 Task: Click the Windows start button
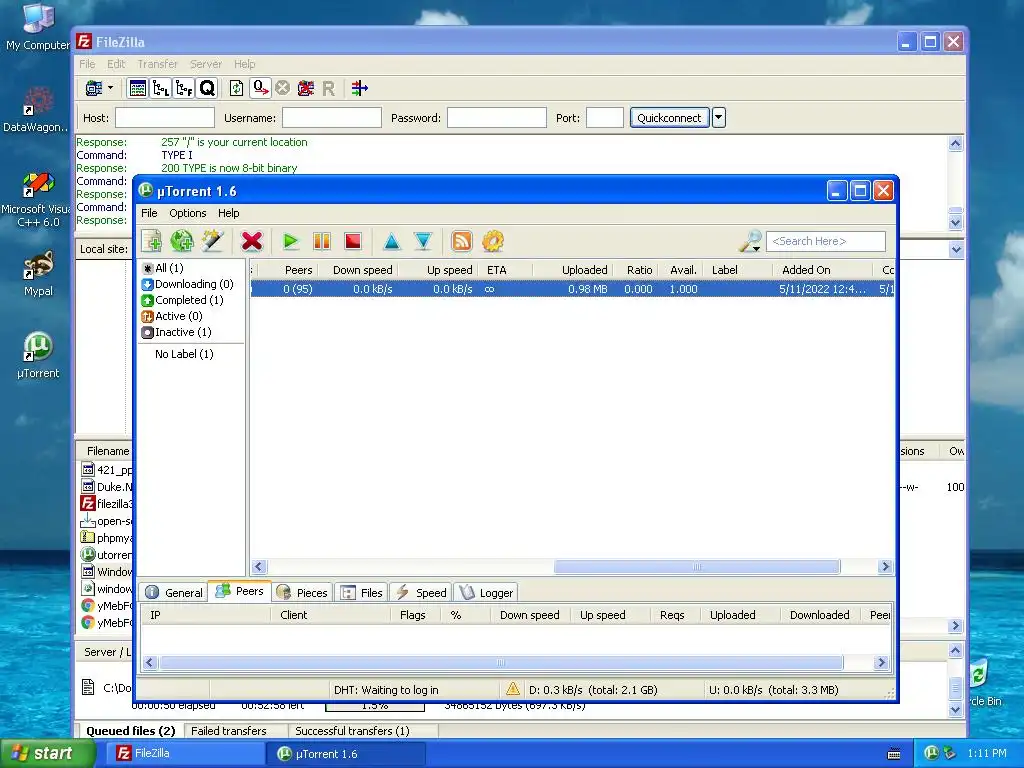[47, 754]
